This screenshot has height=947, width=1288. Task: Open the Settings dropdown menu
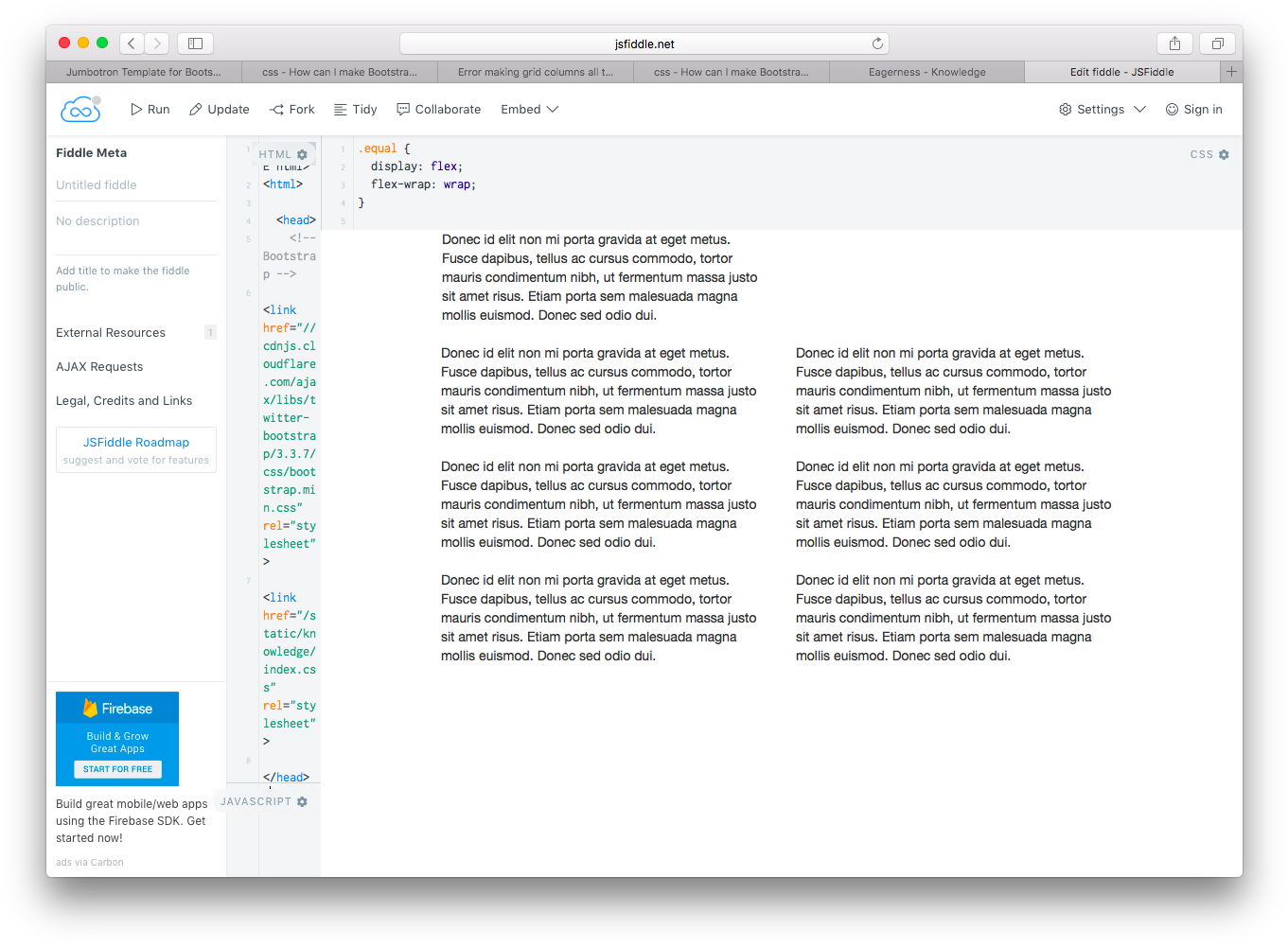point(1103,110)
